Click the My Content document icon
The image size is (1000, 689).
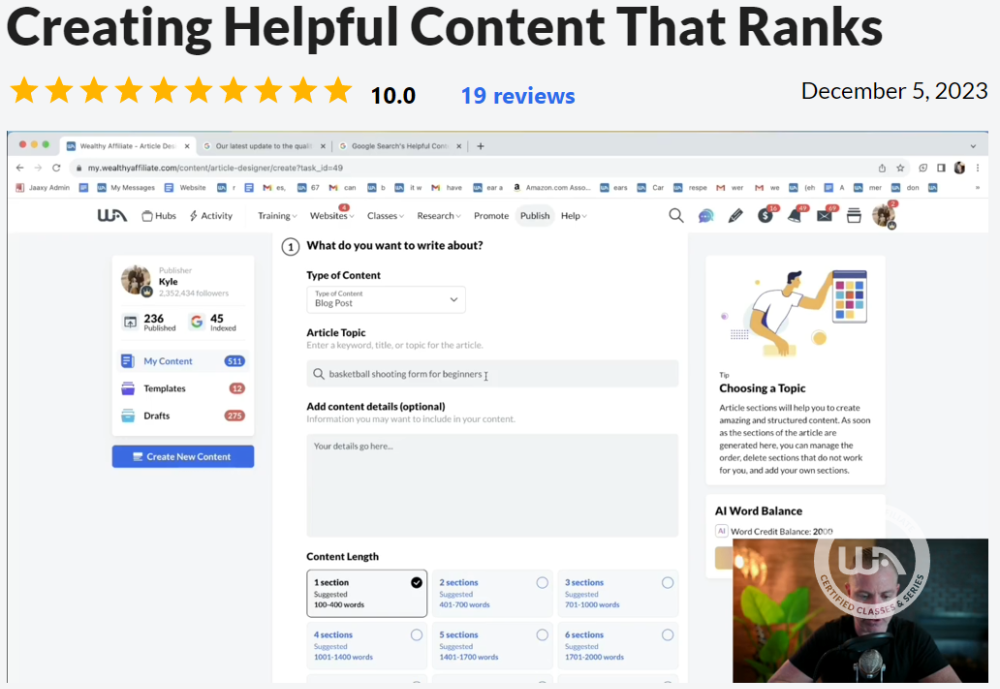[x=128, y=361]
